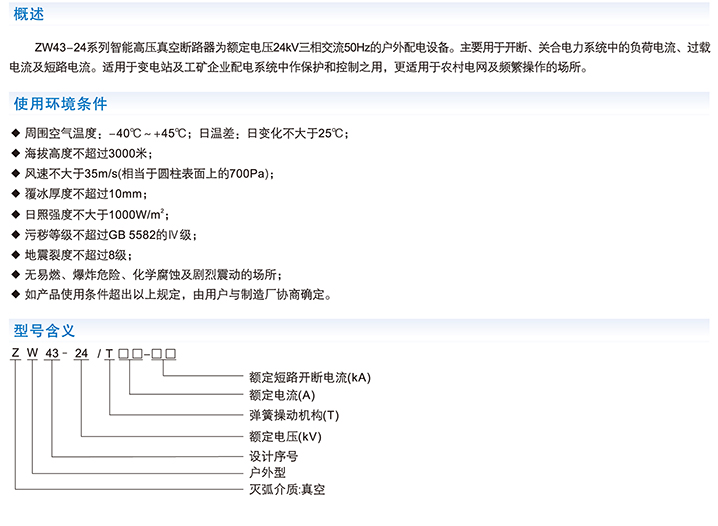Click the 弹簧操动机构(T) label
The height and width of the screenshot is (526, 718).
tap(294, 416)
